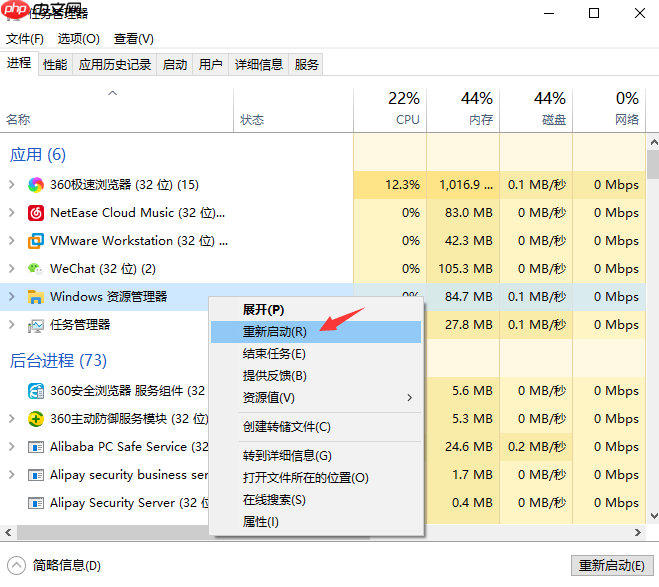Click the 重新启动(E) button
The image size is (659, 587).
pyautogui.click(x=612, y=566)
